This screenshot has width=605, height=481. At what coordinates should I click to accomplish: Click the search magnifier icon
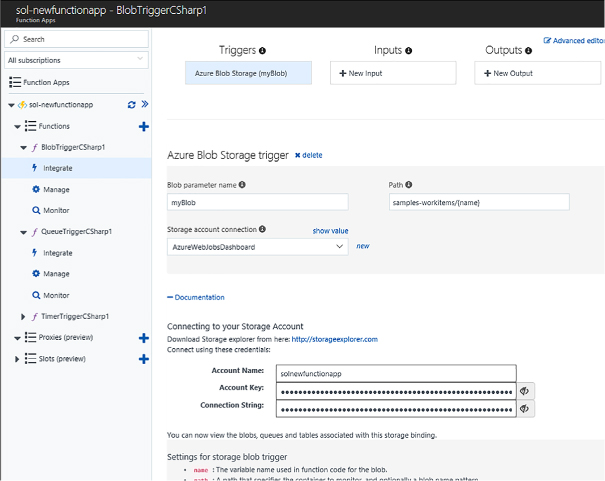[x=15, y=39]
